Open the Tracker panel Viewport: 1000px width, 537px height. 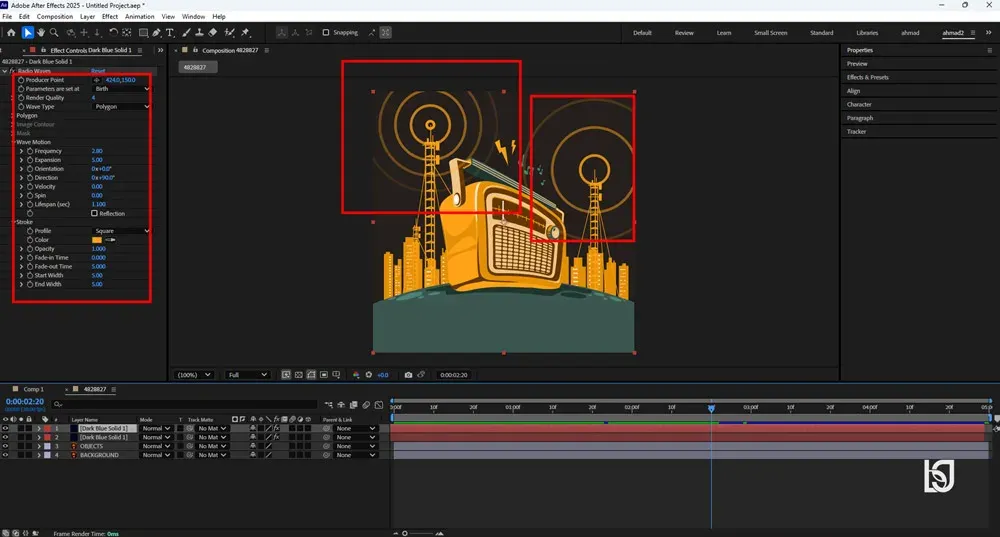pos(856,131)
